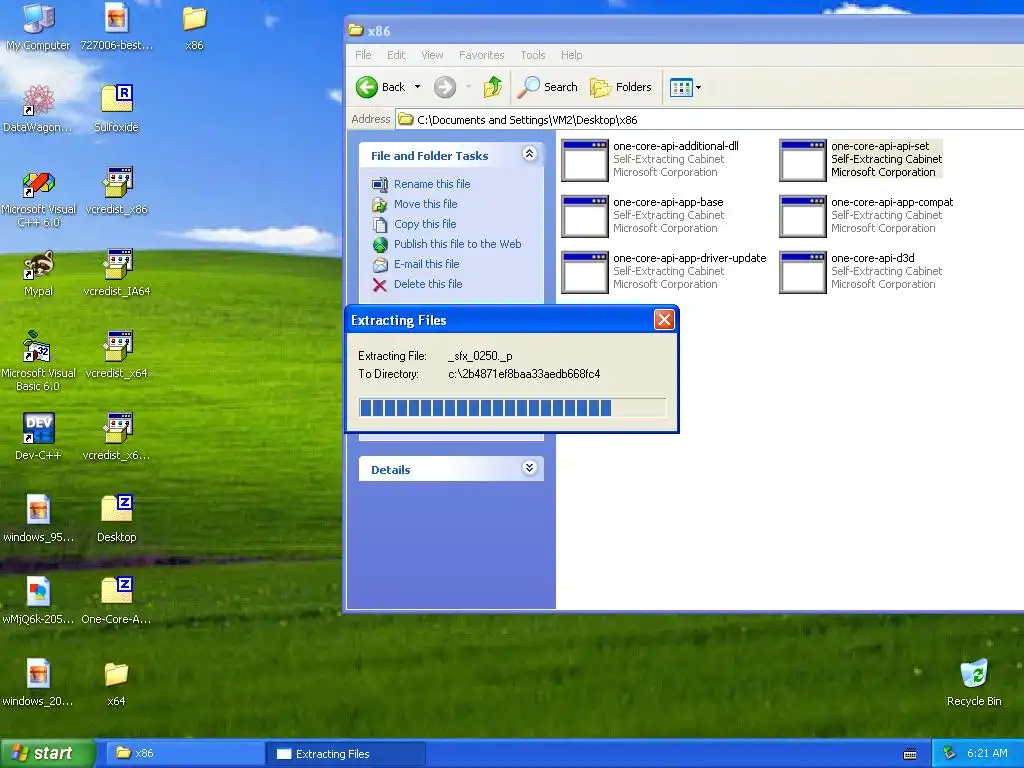
Task: Click Move this file link
Action: pyautogui.click(x=425, y=204)
